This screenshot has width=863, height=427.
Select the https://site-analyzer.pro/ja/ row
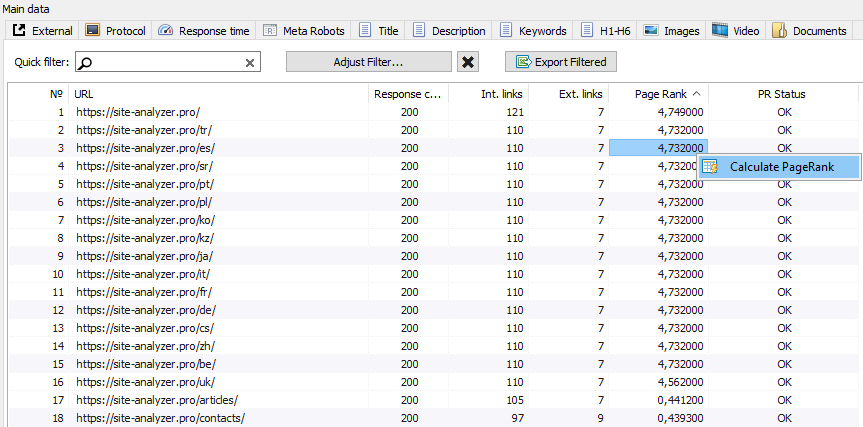point(433,256)
